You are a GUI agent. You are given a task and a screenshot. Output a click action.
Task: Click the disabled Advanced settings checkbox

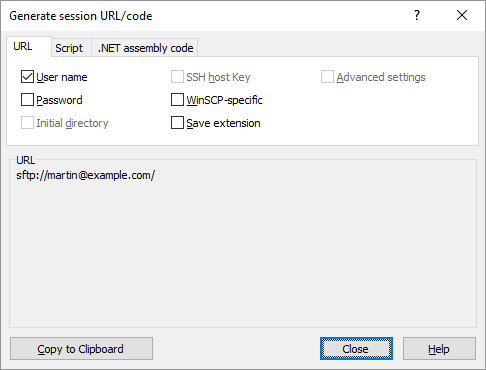point(327,77)
